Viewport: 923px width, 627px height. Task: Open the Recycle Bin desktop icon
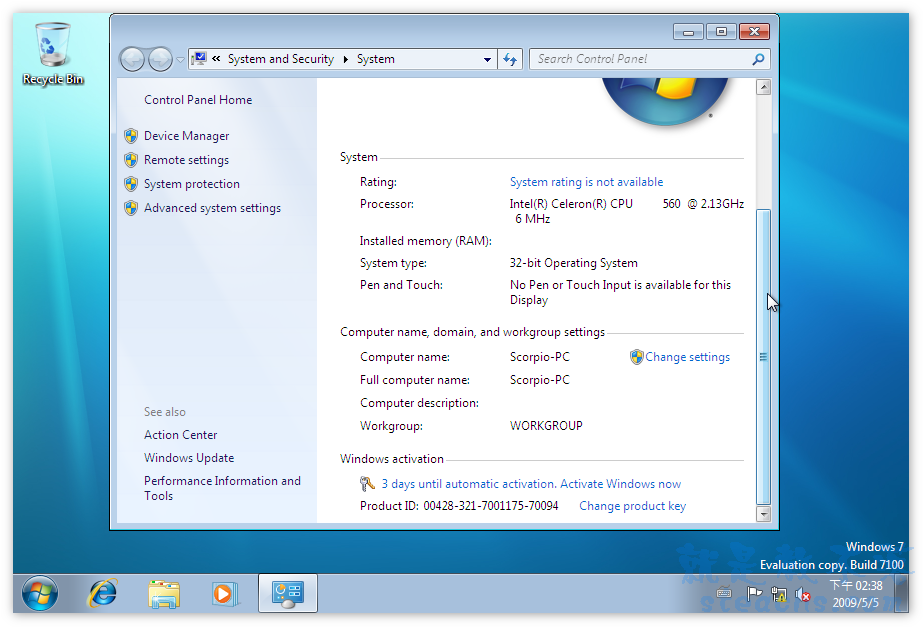(x=53, y=52)
